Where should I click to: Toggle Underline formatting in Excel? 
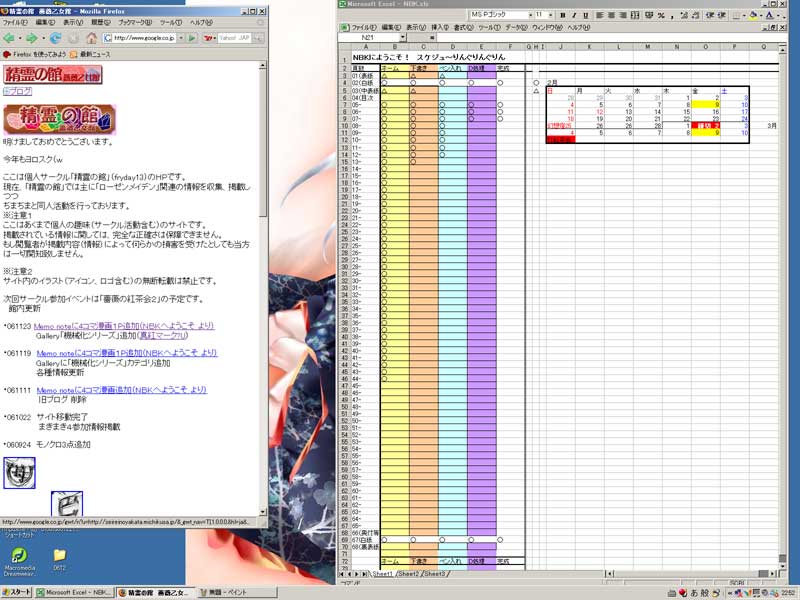[x=585, y=15]
